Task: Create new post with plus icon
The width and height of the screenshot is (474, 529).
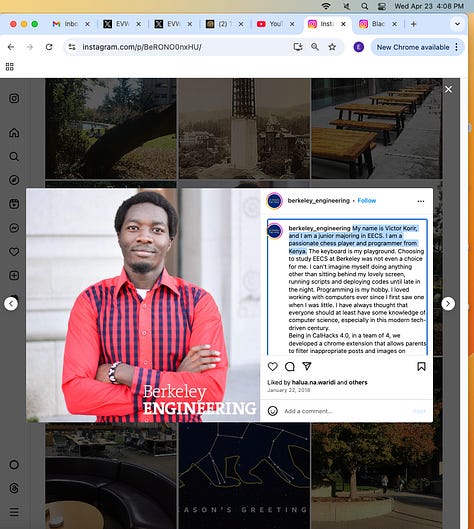Action: pyautogui.click(x=14, y=275)
